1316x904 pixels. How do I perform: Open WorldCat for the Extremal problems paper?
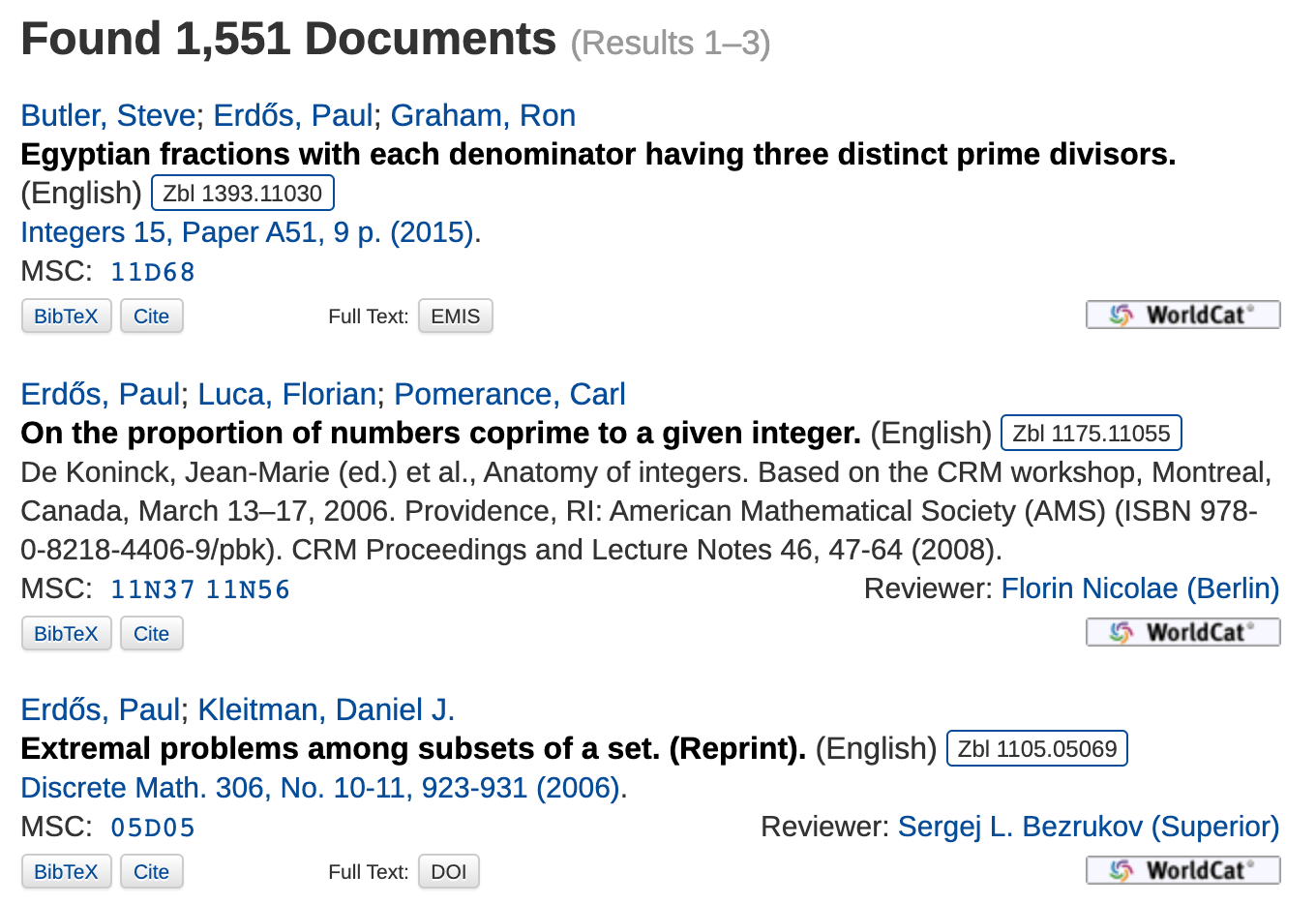tap(1182, 871)
